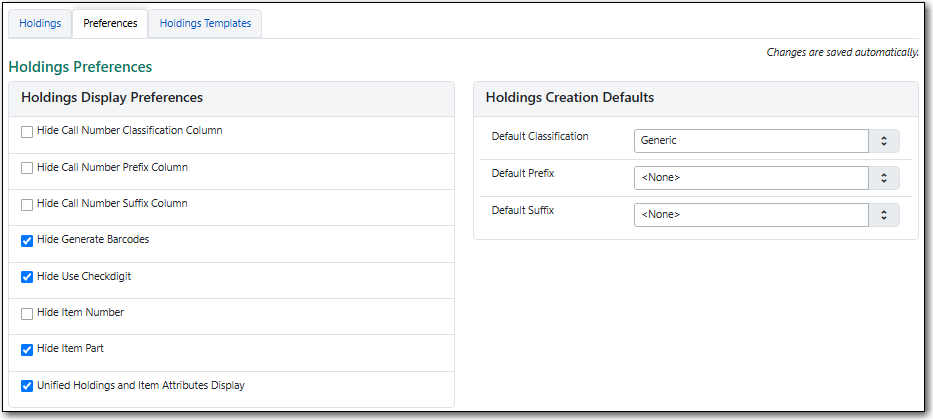Click the Holdings Display Preferences heading
933x420 pixels.
point(112,98)
